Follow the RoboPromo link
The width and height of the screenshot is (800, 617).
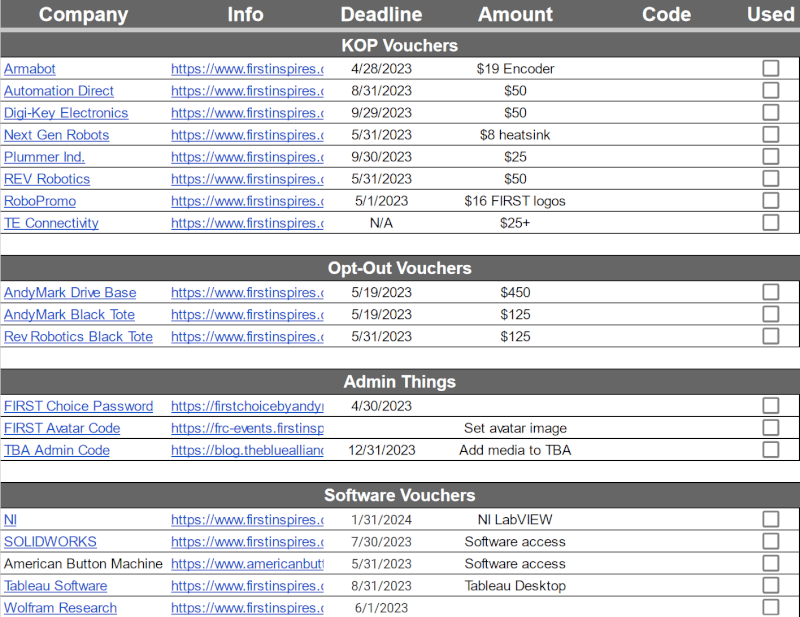tap(40, 201)
